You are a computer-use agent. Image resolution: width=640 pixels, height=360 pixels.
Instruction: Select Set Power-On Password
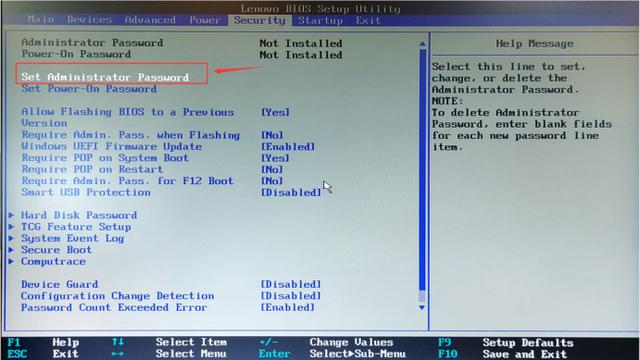(89, 89)
